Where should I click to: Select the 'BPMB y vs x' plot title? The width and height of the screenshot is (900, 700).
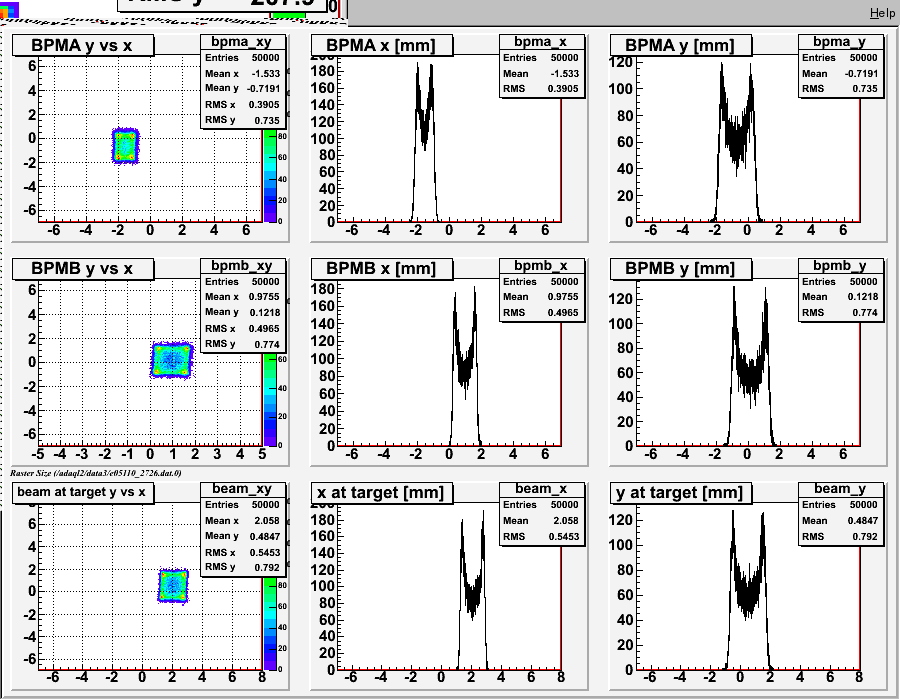click(x=83, y=269)
